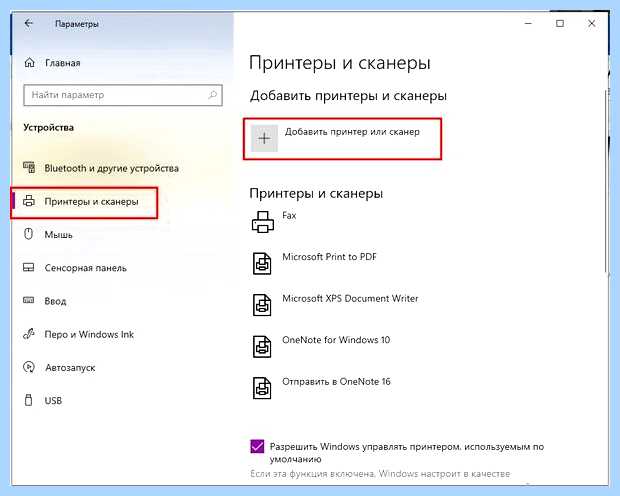Click the vertical scrollbar on the right
Screen dimensions: 620x496
(606, 180)
